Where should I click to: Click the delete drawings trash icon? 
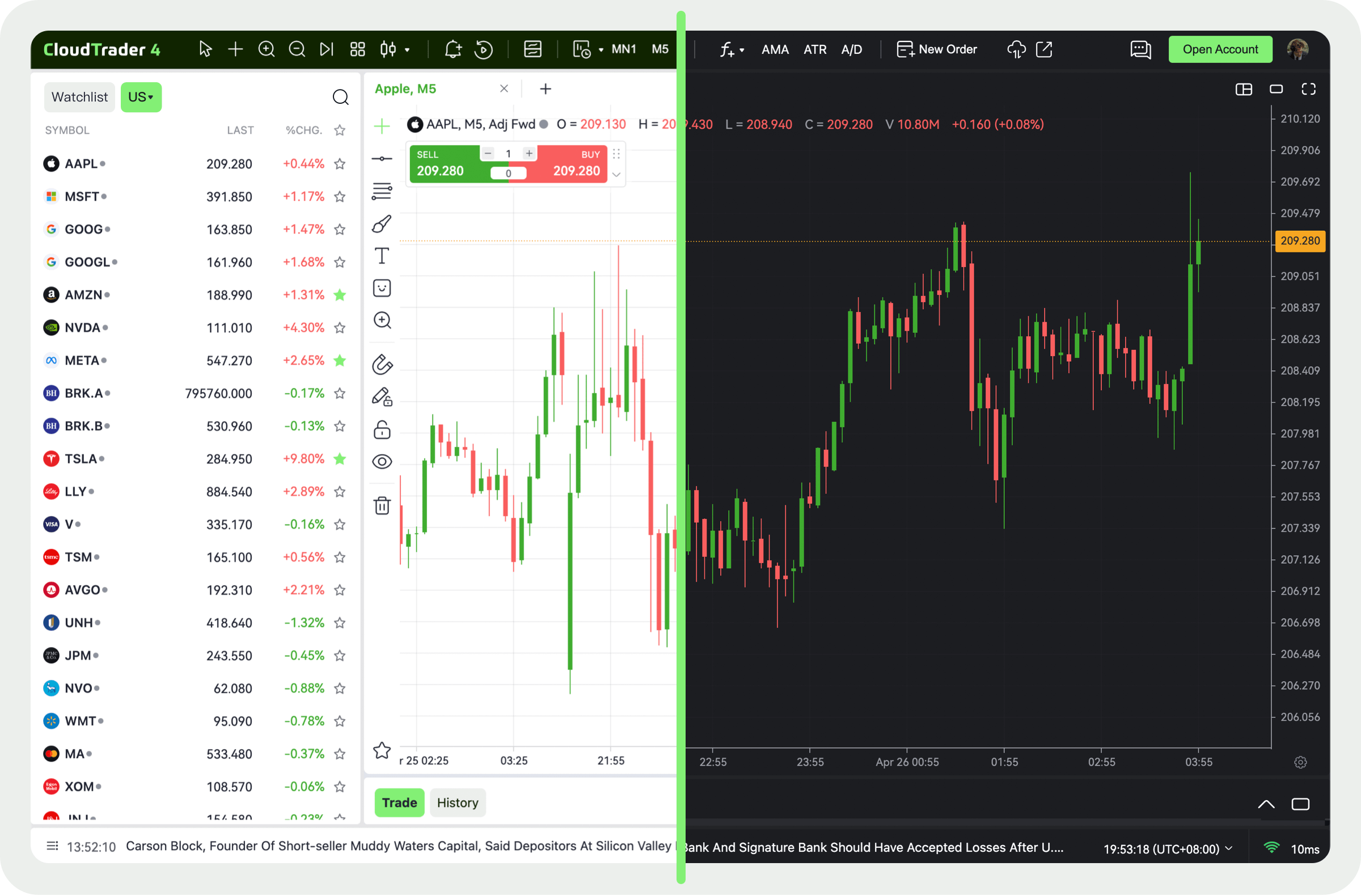click(382, 505)
